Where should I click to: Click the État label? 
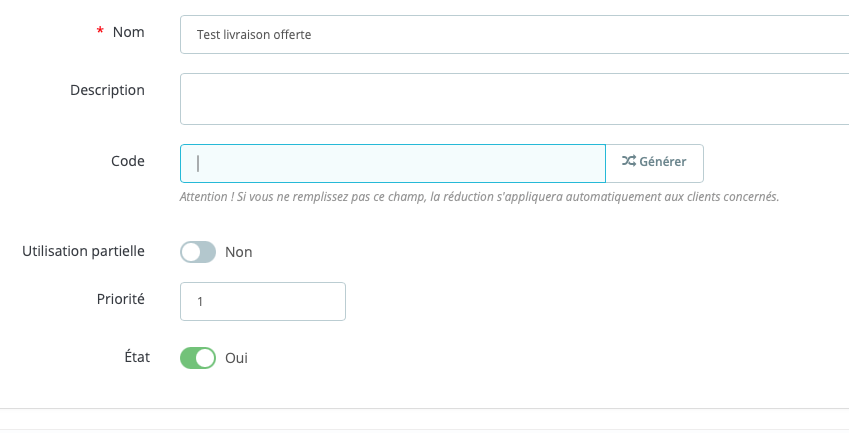coord(137,357)
